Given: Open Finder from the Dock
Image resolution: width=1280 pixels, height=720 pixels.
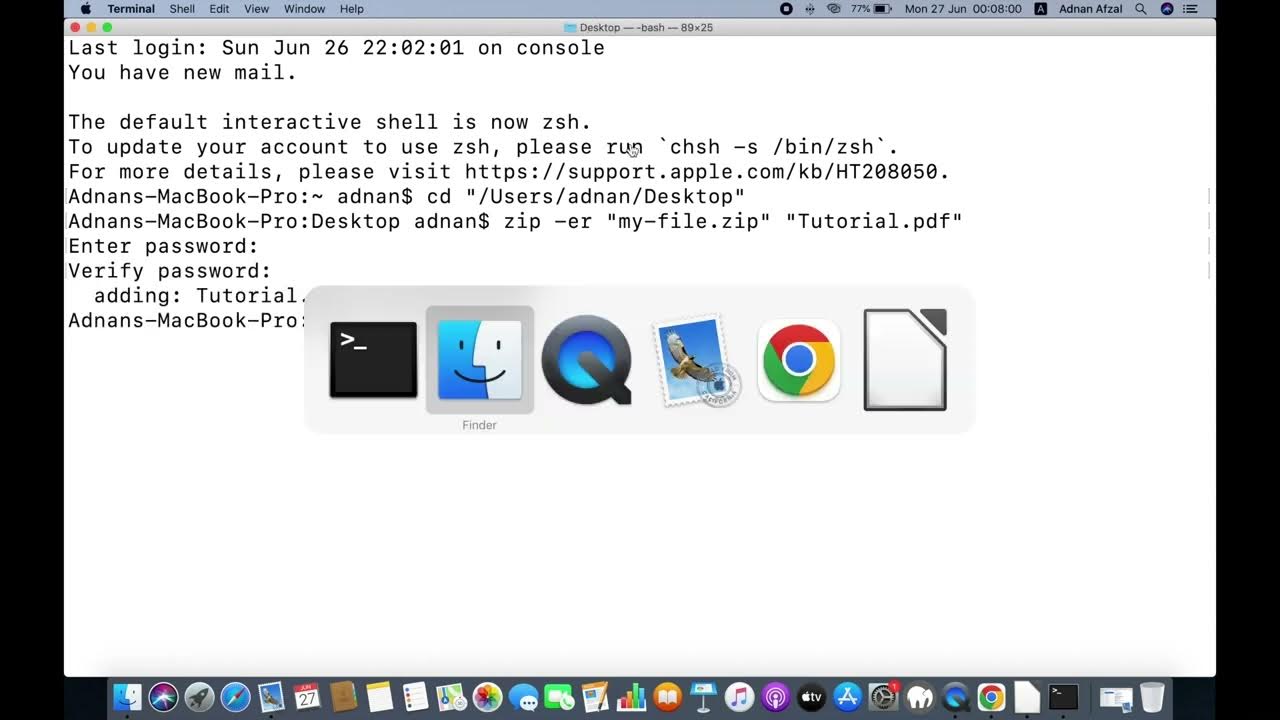Looking at the screenshot, I should (127, 697).
